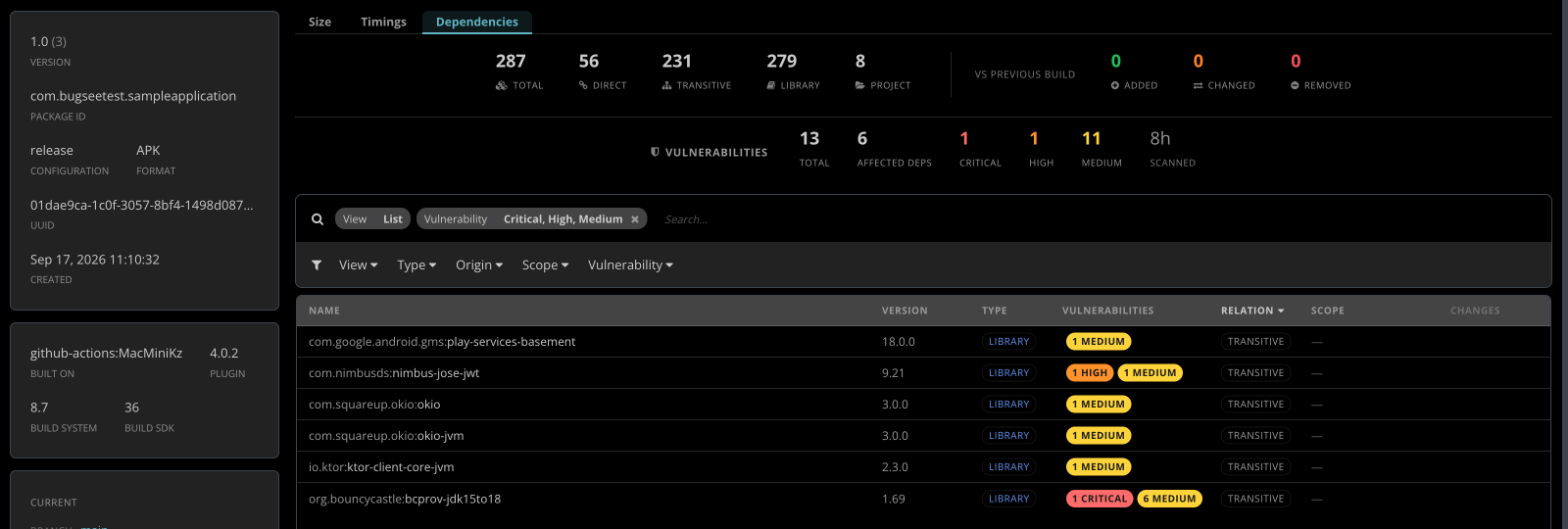Expand the Origin dropdown
The width and height of the screenshot is (1568, 529).
[x=479, y=265]
